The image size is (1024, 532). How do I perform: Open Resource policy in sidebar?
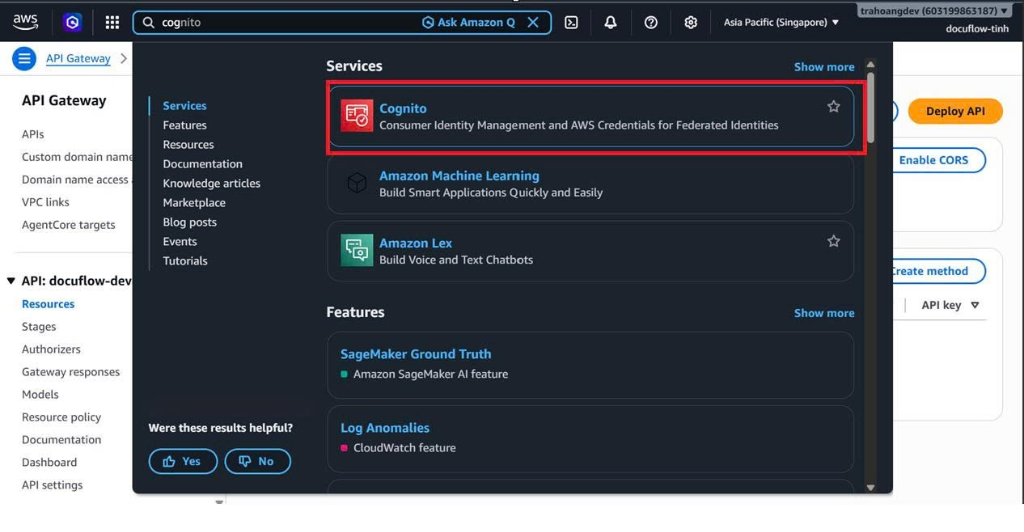point(61,417)
